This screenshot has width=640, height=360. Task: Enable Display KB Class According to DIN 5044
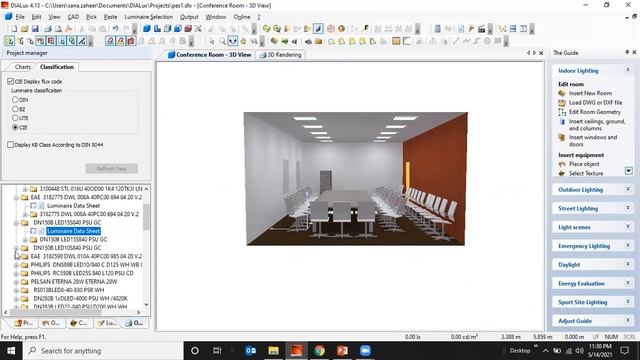[11, 144]
